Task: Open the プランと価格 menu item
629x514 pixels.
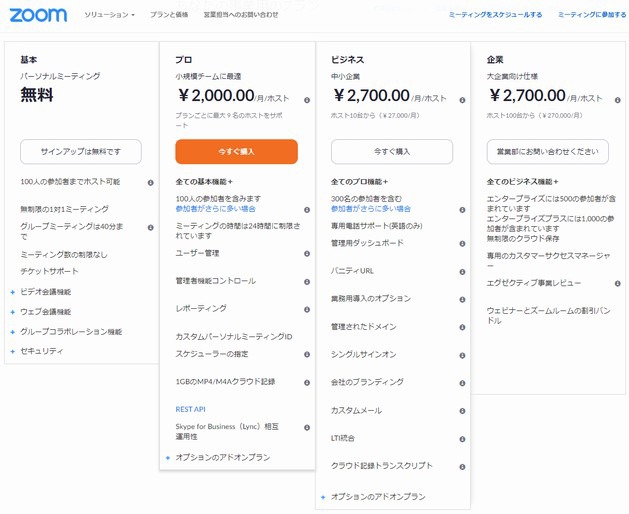Action: 169,15
